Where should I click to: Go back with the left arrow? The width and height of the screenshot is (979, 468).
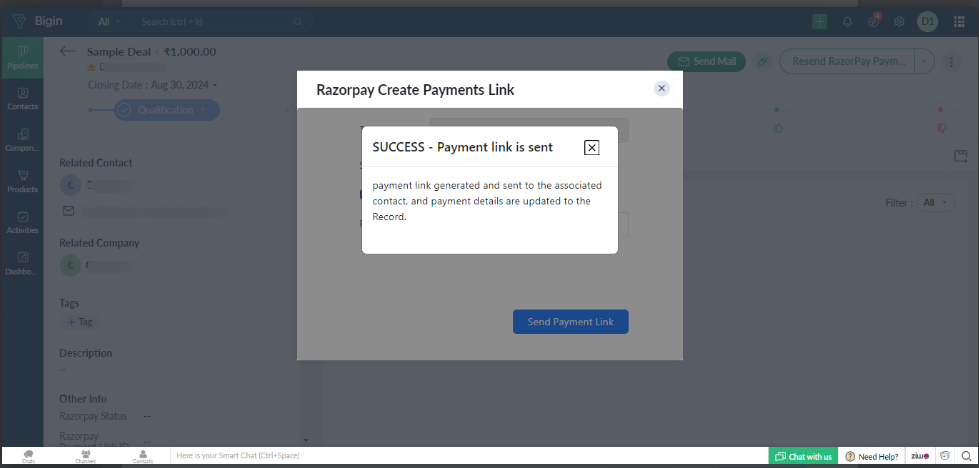point(67,51)
